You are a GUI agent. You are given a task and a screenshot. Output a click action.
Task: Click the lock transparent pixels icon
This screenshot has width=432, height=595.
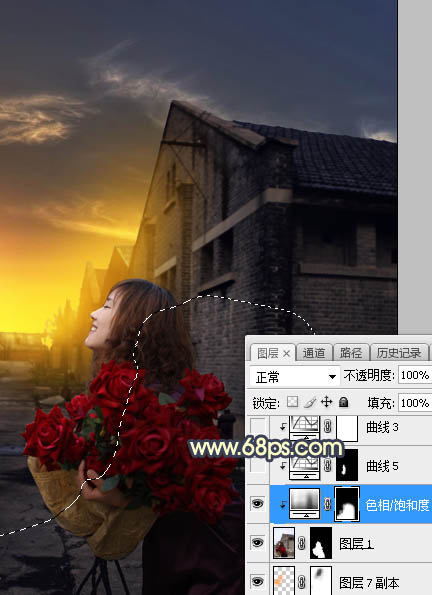(292, 402)
